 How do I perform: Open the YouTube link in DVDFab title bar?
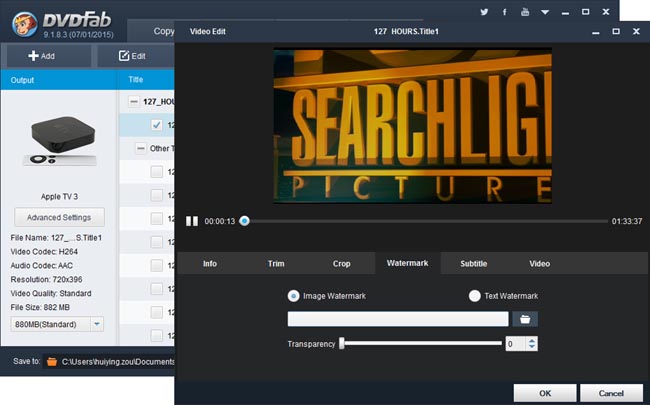coord(525,12)
